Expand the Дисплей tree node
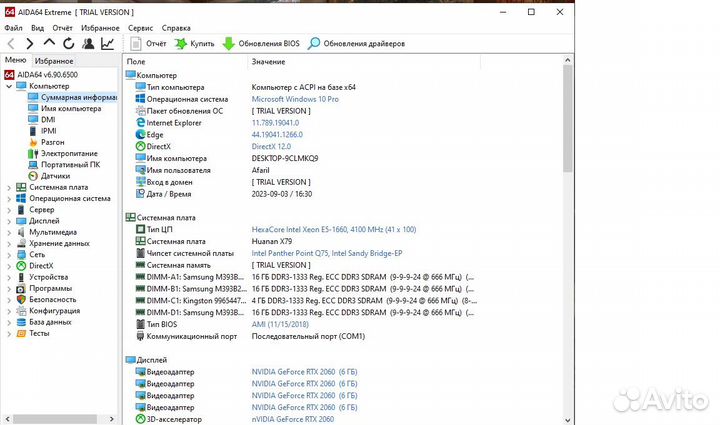Screen dimensions: 720x425 [9, 221]
